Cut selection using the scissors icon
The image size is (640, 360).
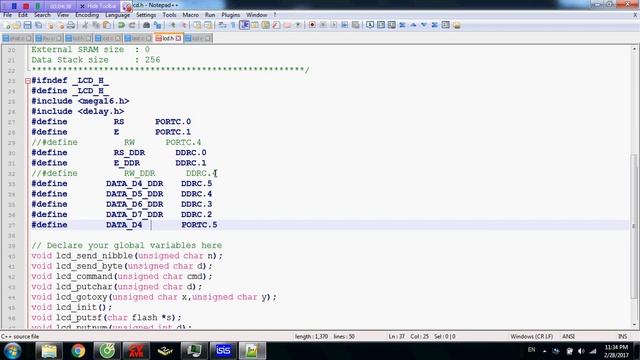click(x=85, y=25)
